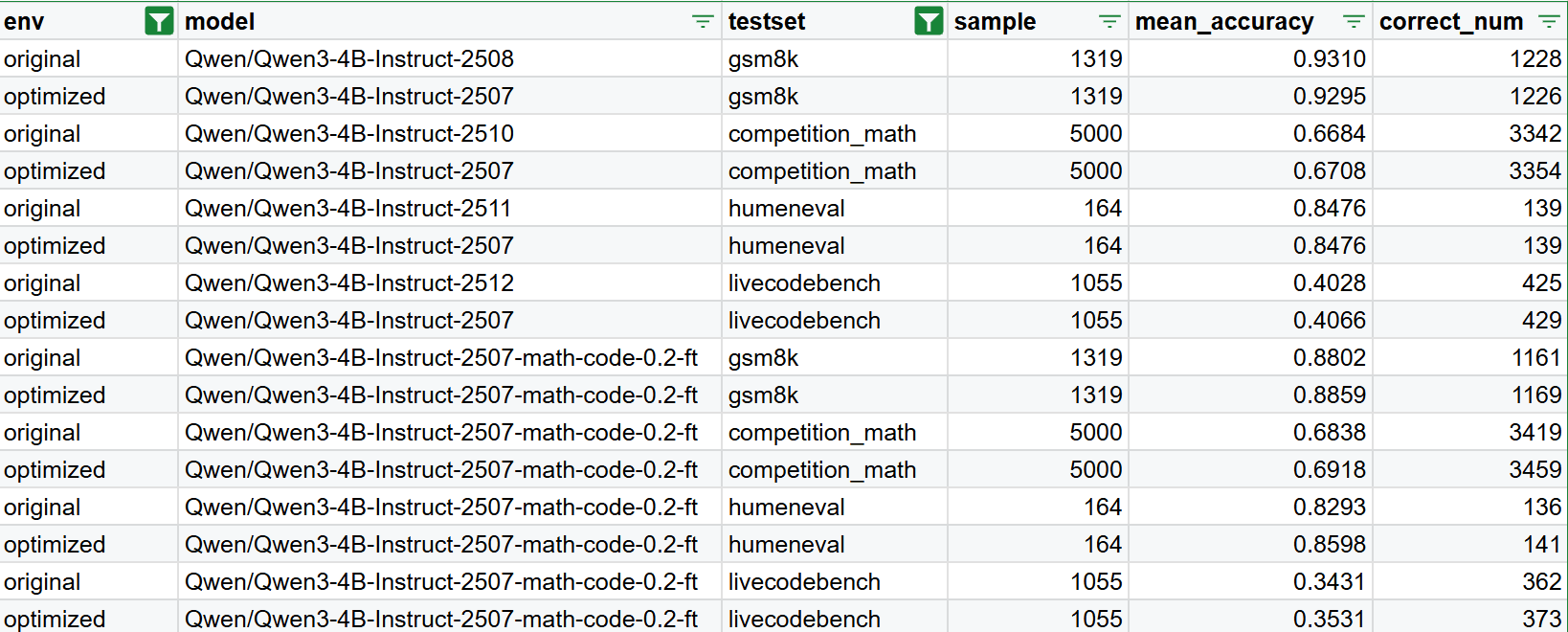Select correct_num cell 1161

1470,357
